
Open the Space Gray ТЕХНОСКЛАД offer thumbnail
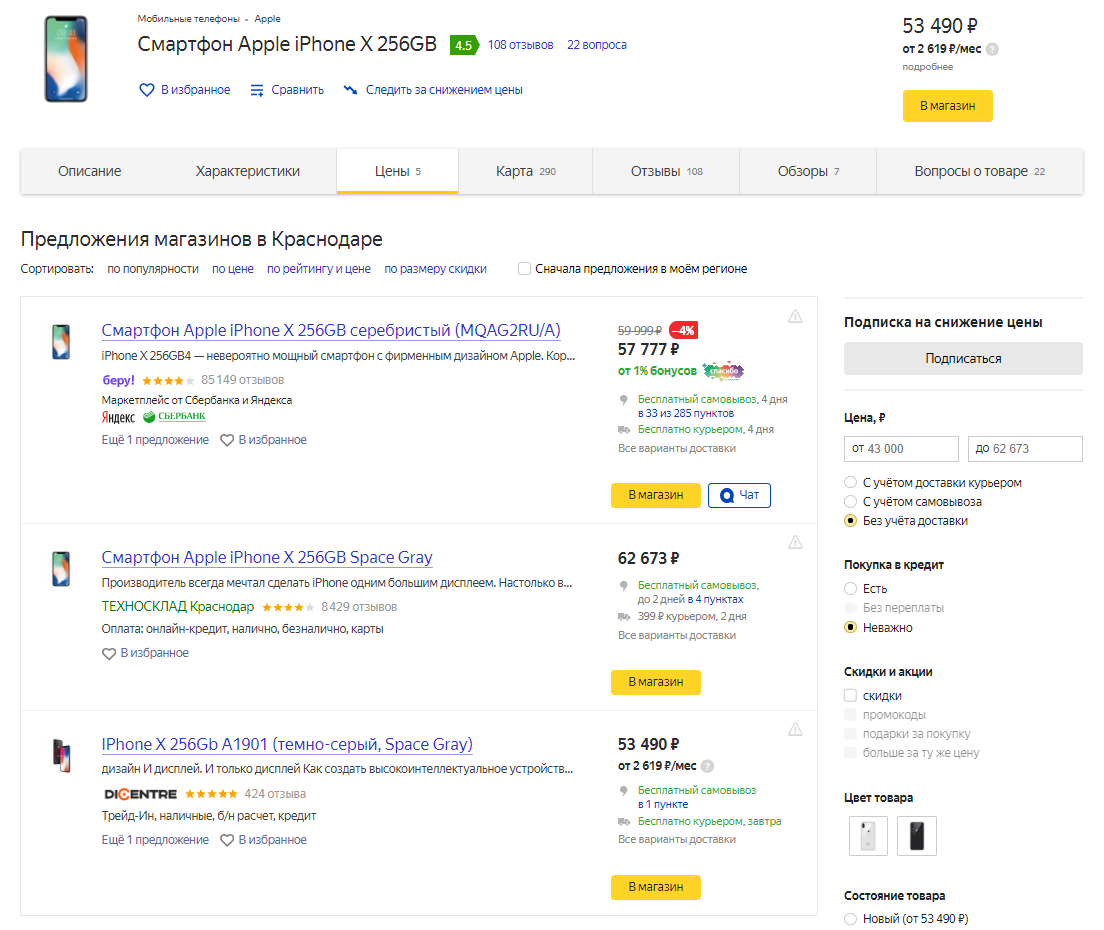click(61, 569)
